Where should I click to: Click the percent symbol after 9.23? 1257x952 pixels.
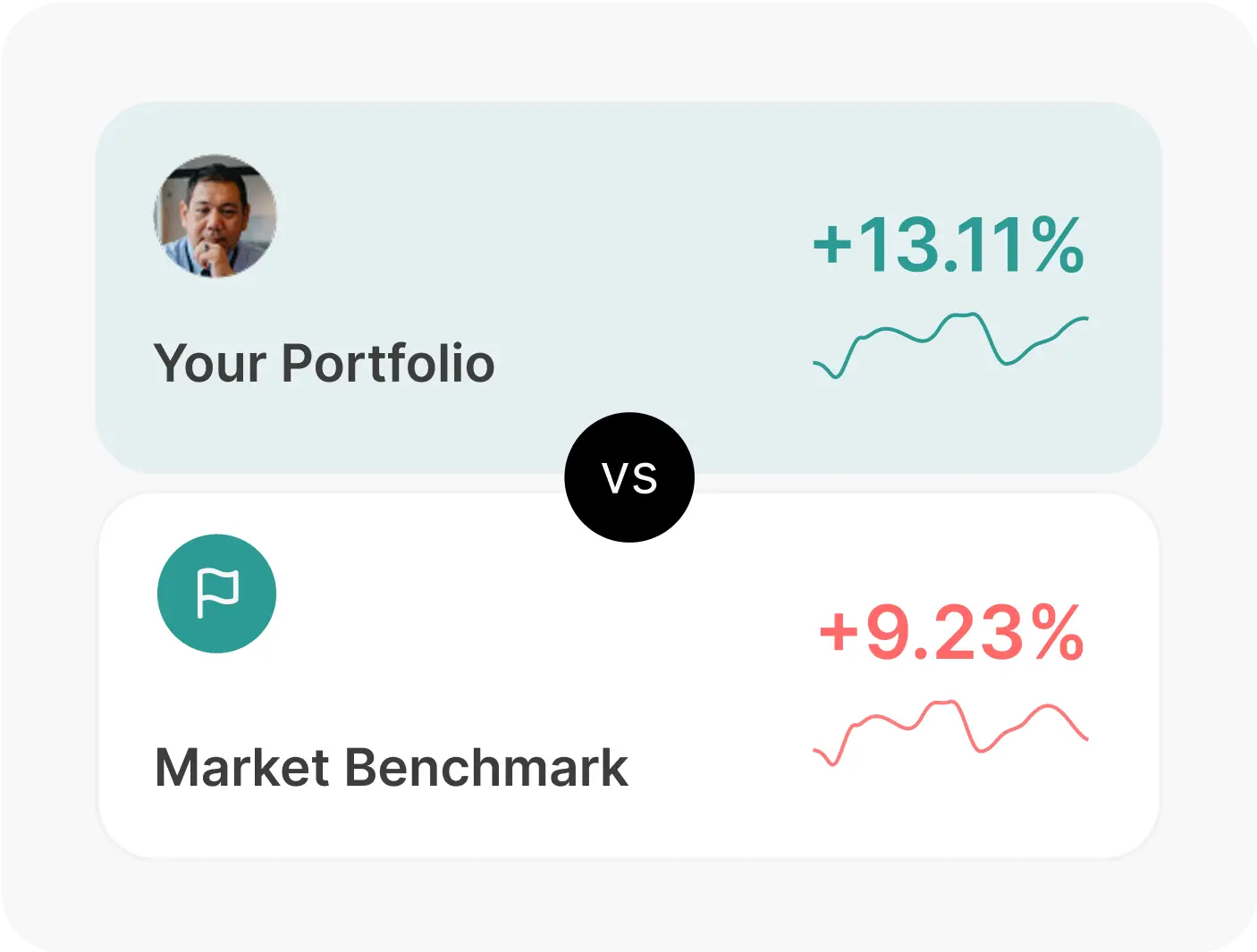(x=1059, y=633)
